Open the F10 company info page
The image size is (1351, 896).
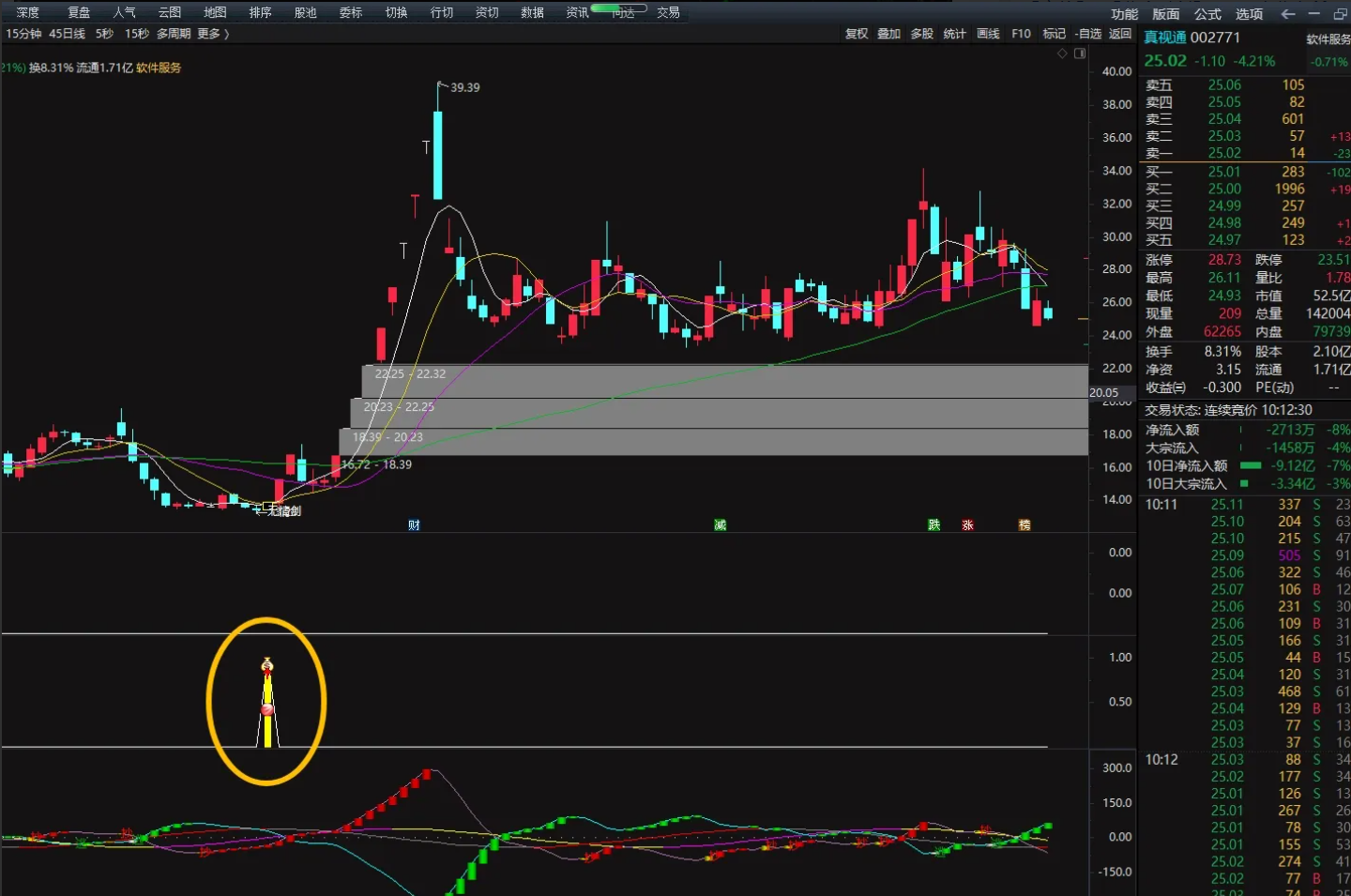click(1021, 34)
